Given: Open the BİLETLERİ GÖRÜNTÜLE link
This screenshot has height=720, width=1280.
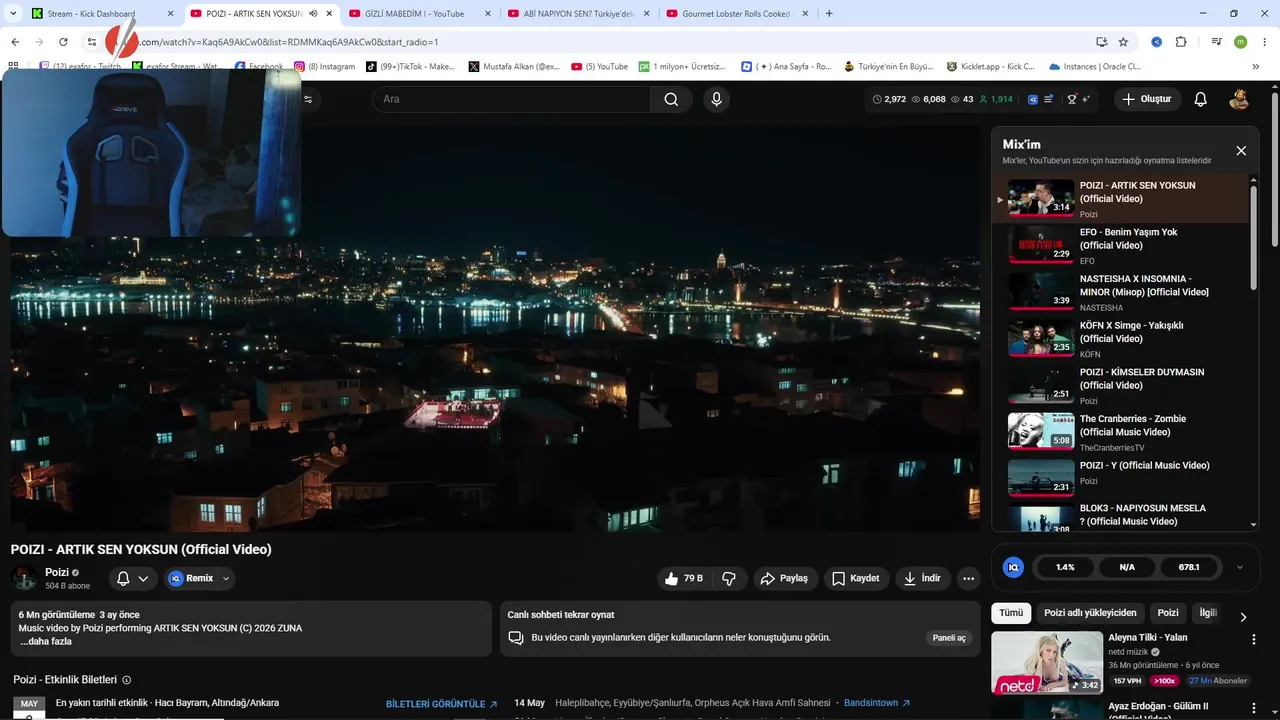Looking at the screenshot, I should coord(441,704).
